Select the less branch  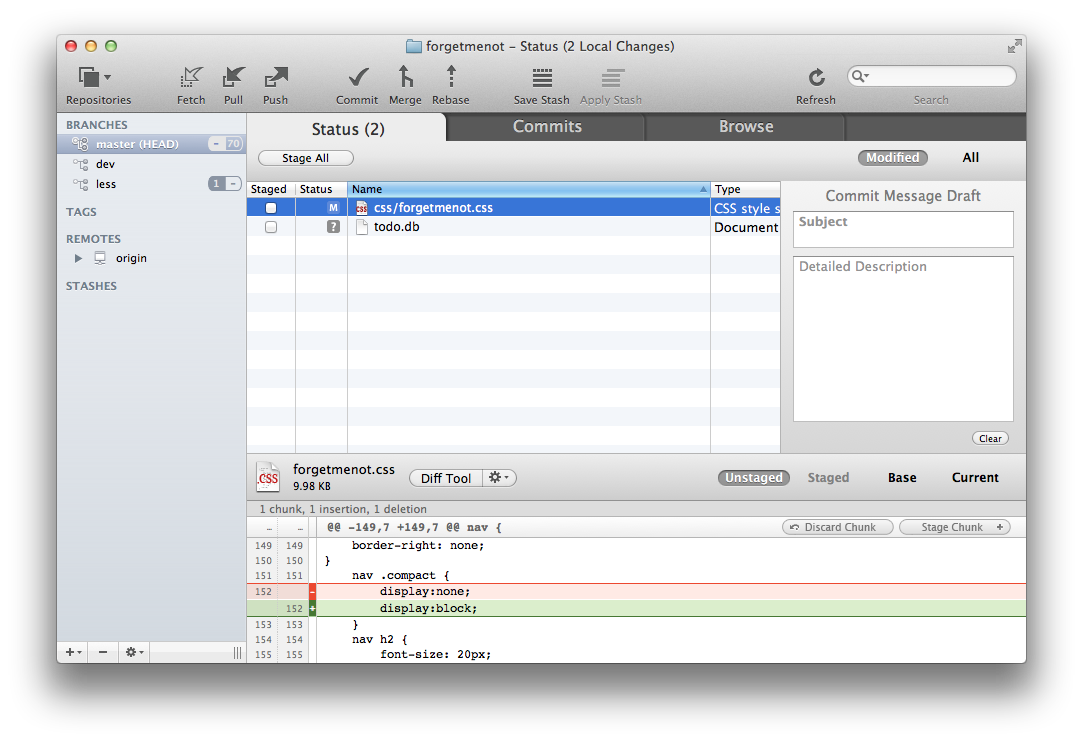tap(151, 184)
